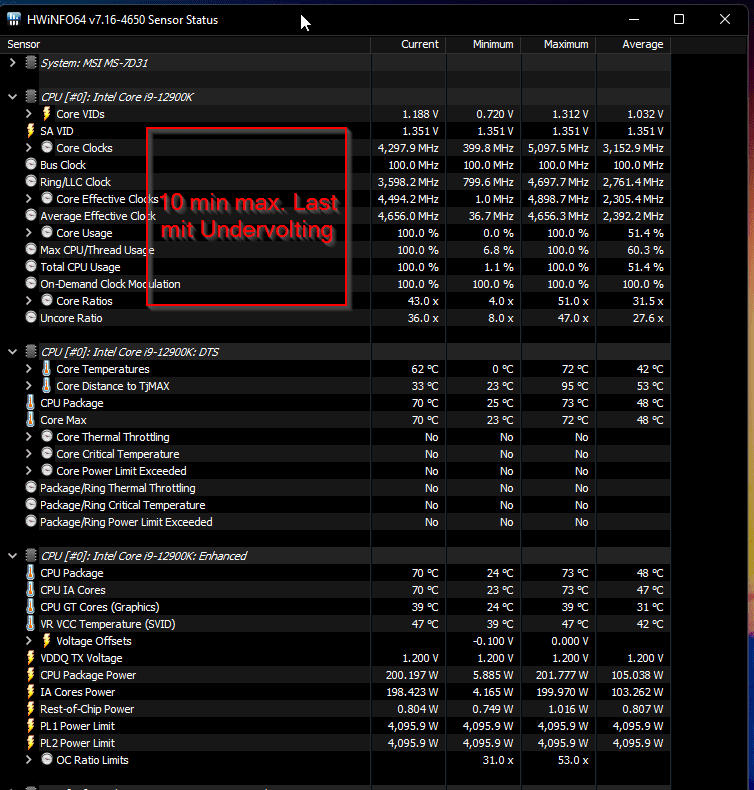754x790 pixels.
Task: Click the lightning icon beside SA VID
Action: (x=31, y=131)
